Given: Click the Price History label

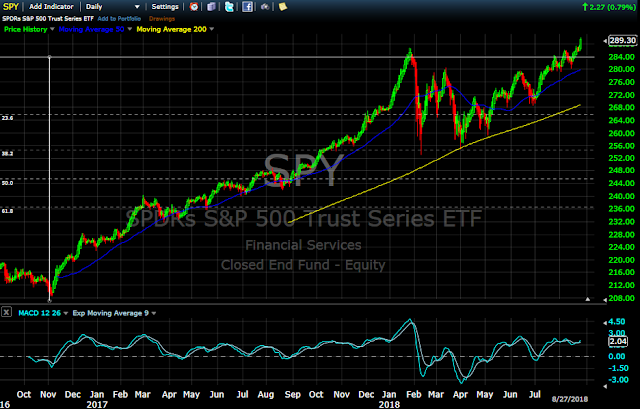Looking at the screenshot, I should 25,29.
